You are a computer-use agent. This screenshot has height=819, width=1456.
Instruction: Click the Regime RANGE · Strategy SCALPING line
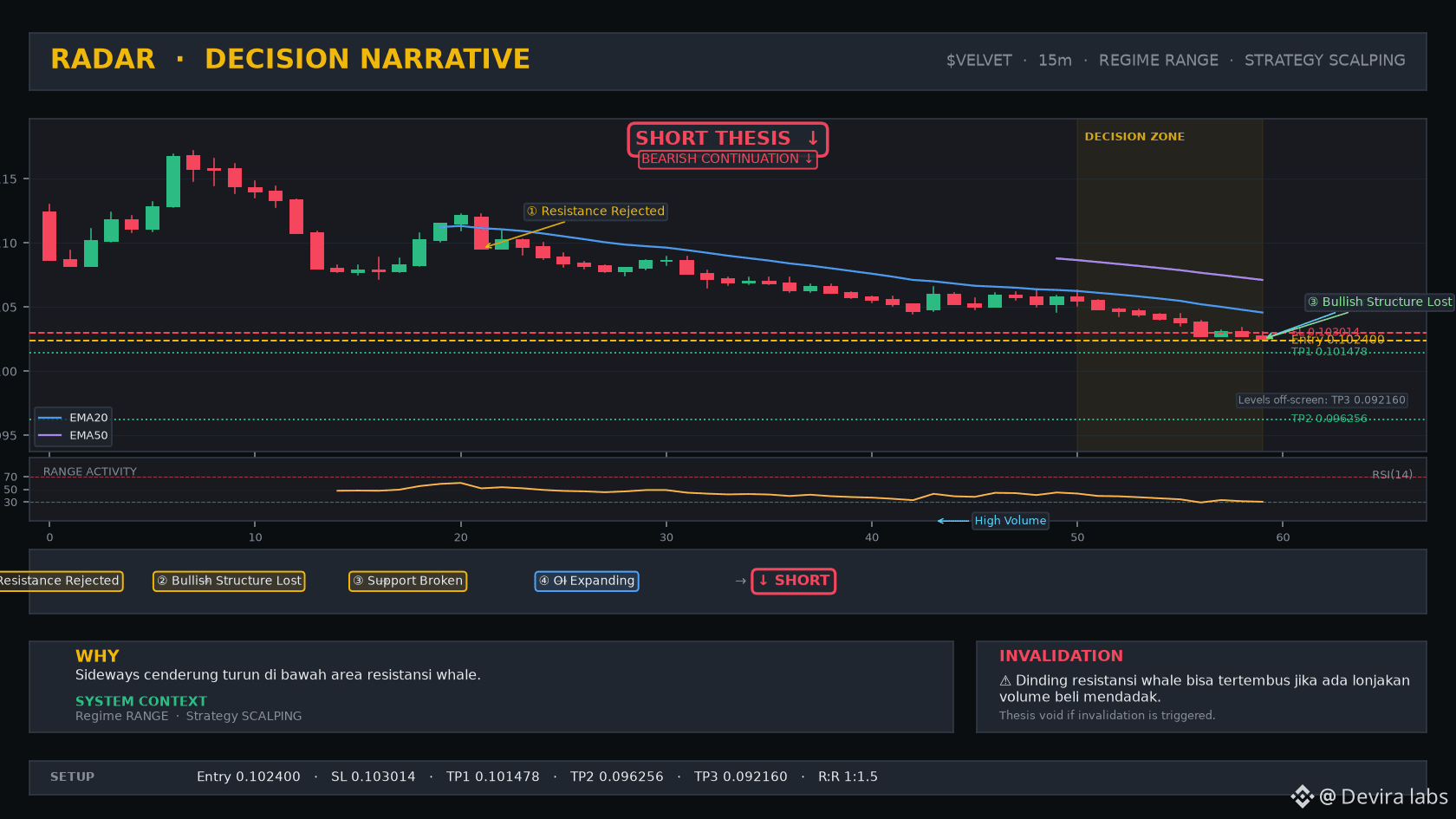pyautogui.click(x=189, y=716)
